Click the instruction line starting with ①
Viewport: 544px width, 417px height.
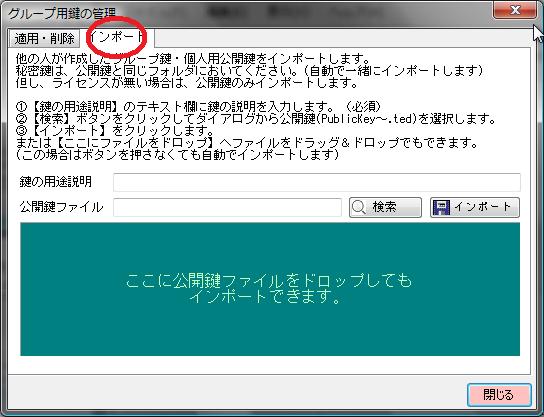tap(198, 107)
